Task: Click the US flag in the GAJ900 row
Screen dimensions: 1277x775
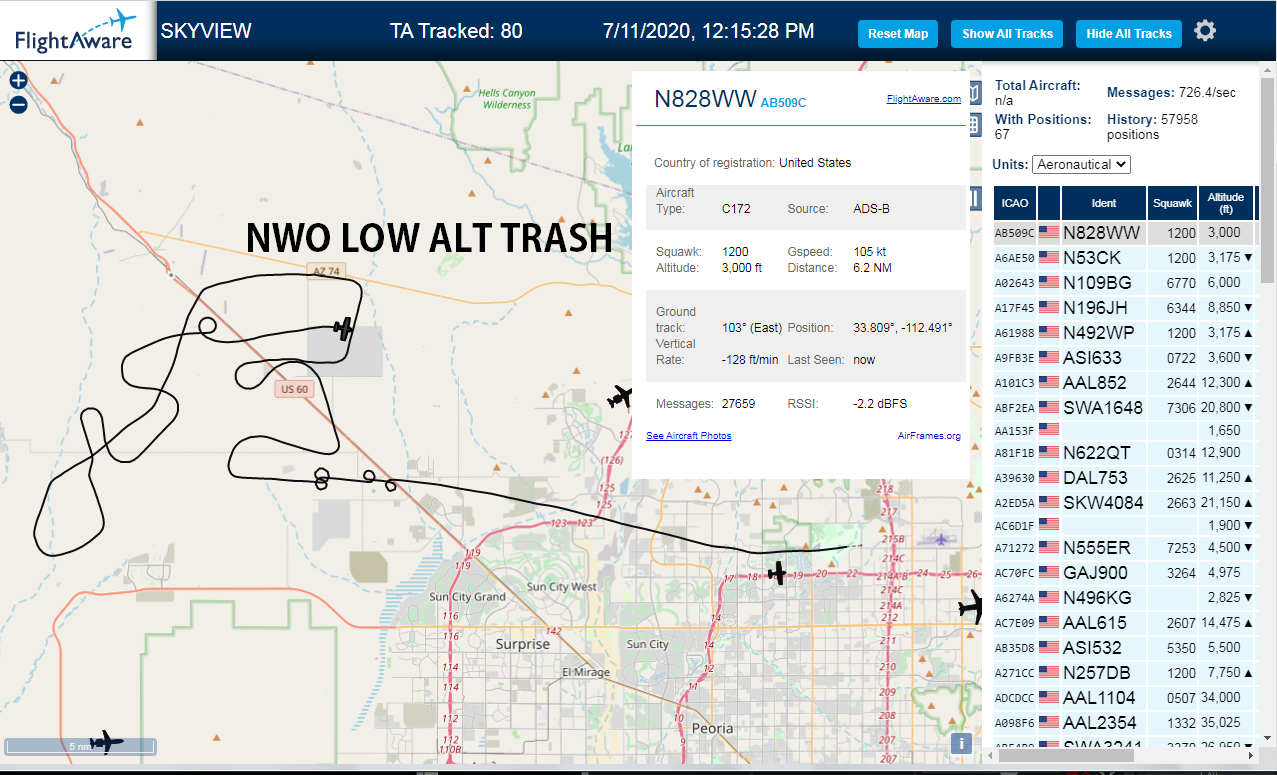Action: coord(1049,573)
